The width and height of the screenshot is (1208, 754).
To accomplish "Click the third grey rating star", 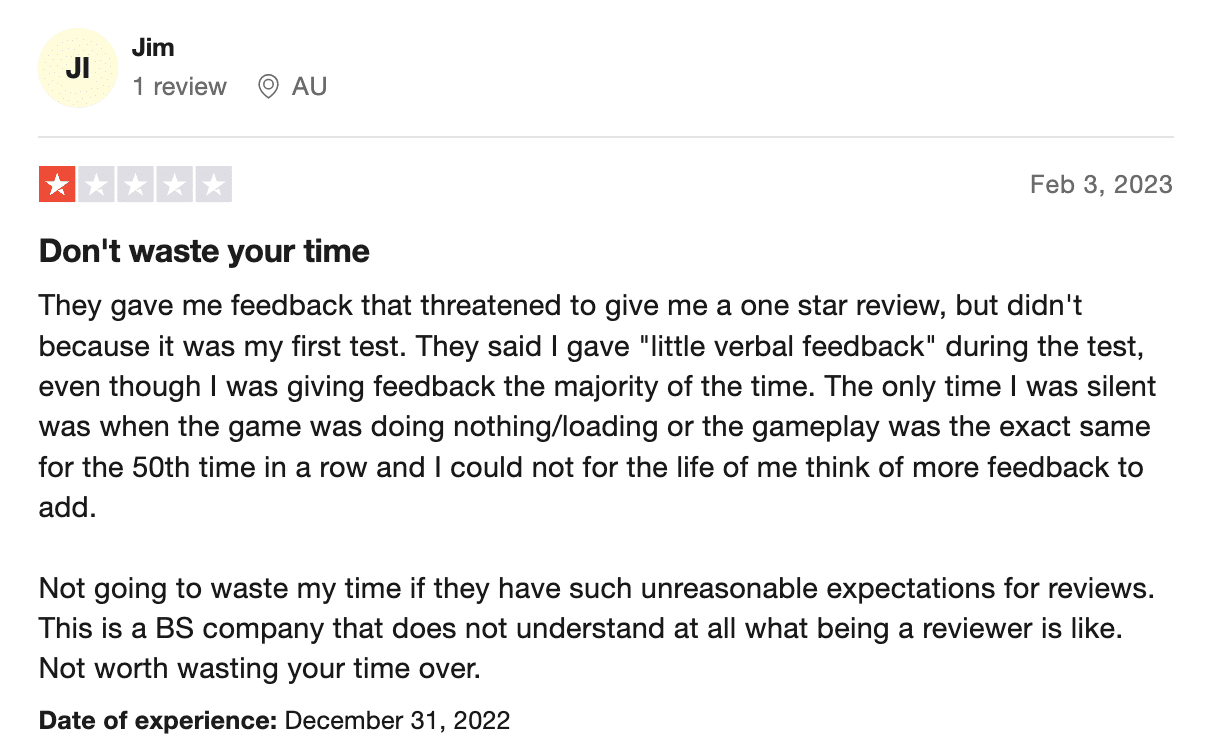I will pos(135,185).
